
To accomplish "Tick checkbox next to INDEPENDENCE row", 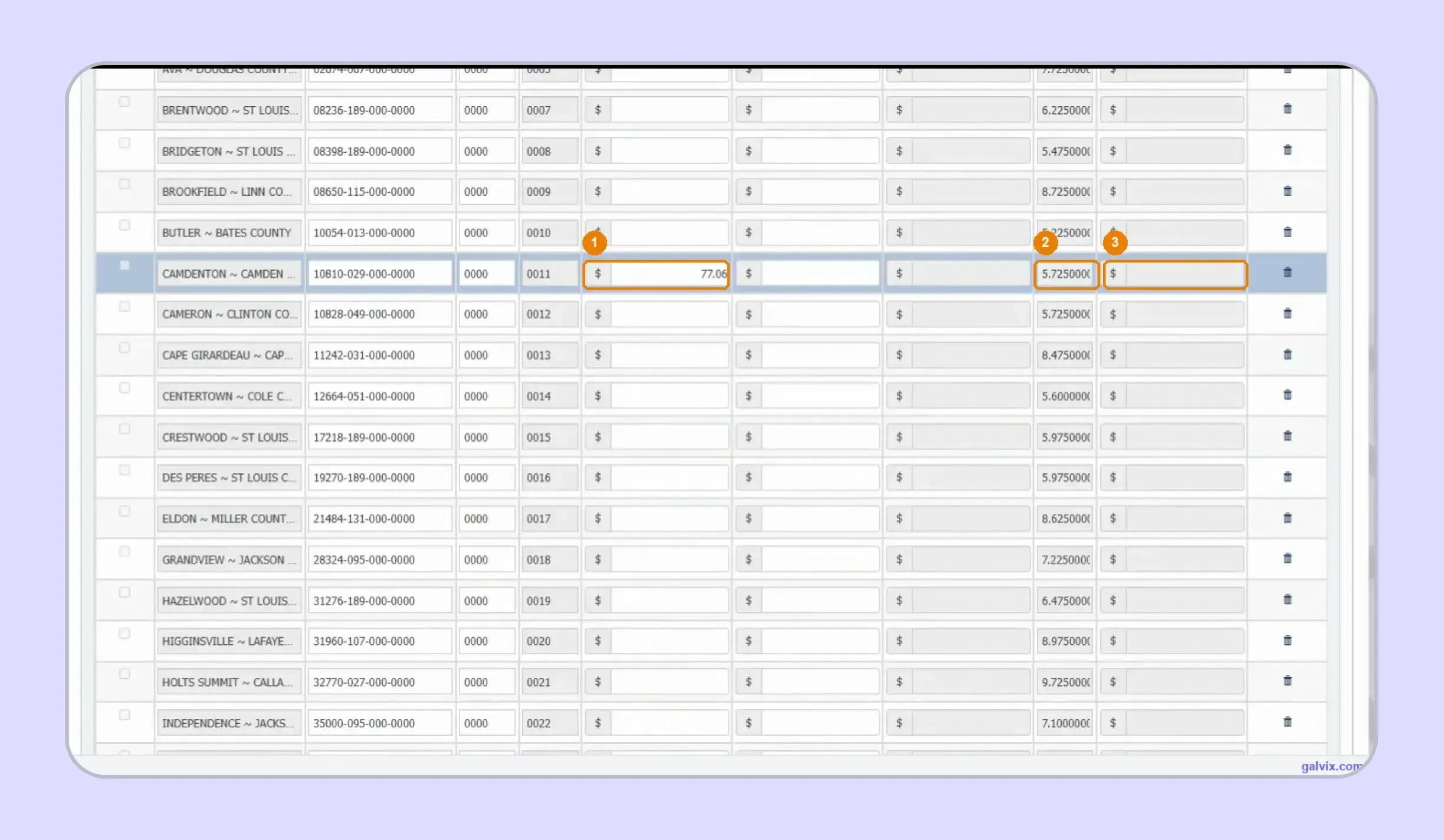I will [124, 715].
